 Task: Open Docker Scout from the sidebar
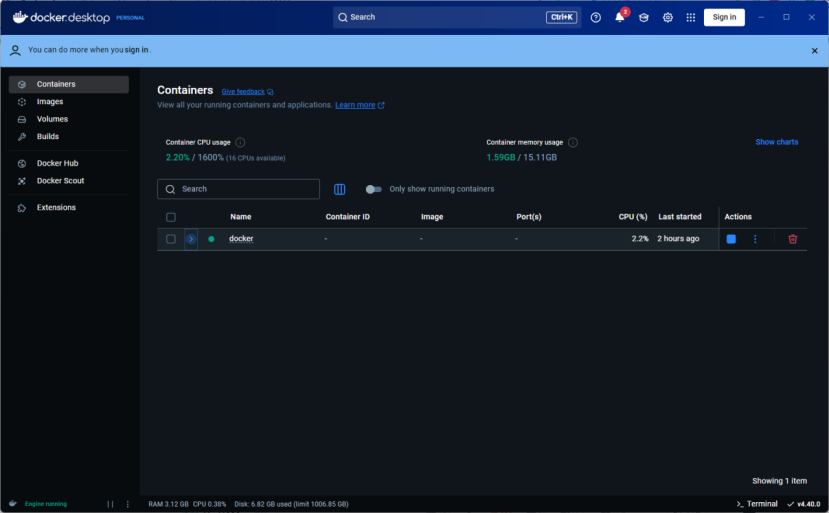[69, 181]
